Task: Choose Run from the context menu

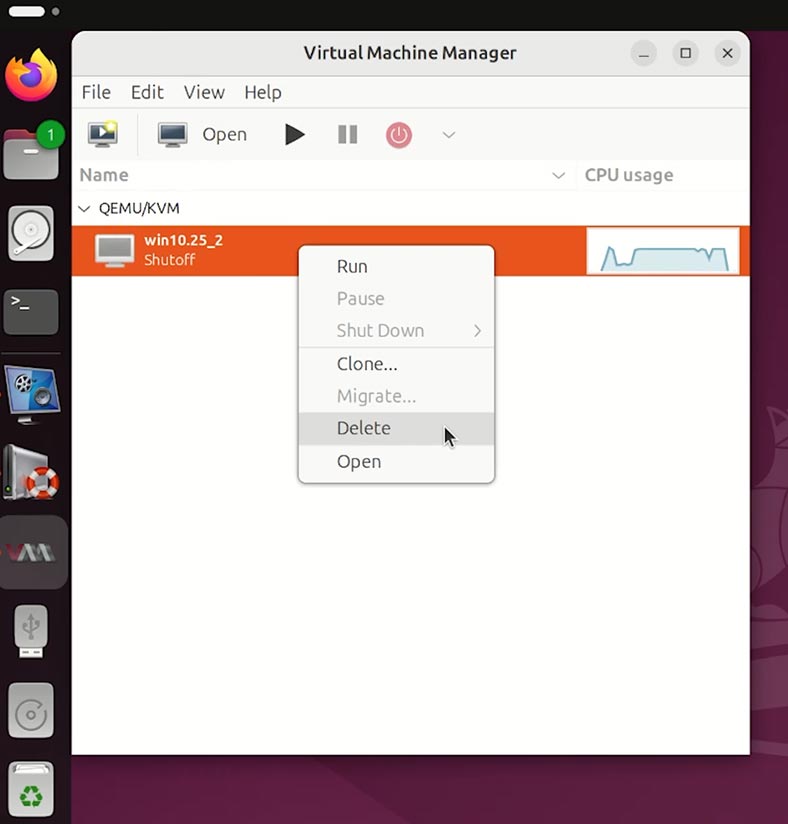Action: (396, 266)
